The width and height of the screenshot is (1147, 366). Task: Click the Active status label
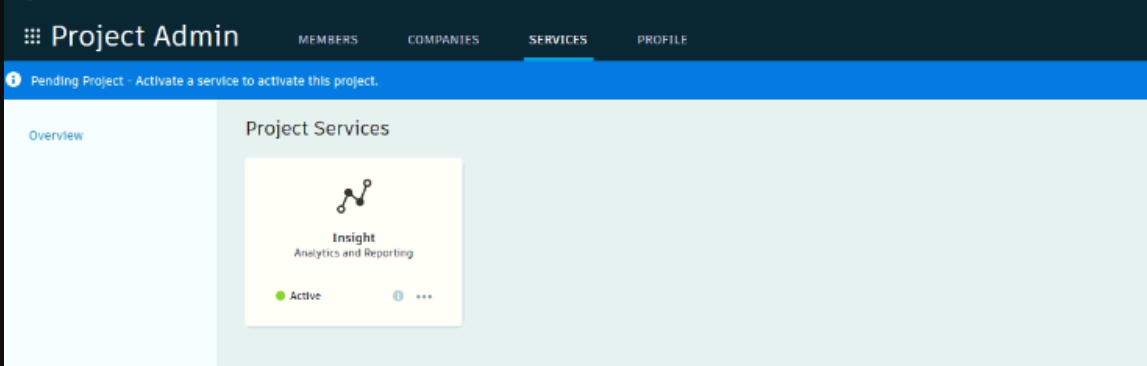tap(305, 296)
